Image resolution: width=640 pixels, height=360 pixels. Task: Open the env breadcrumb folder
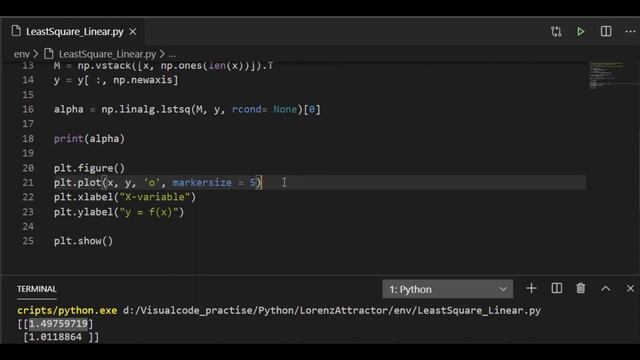click(x=21, y=54)
